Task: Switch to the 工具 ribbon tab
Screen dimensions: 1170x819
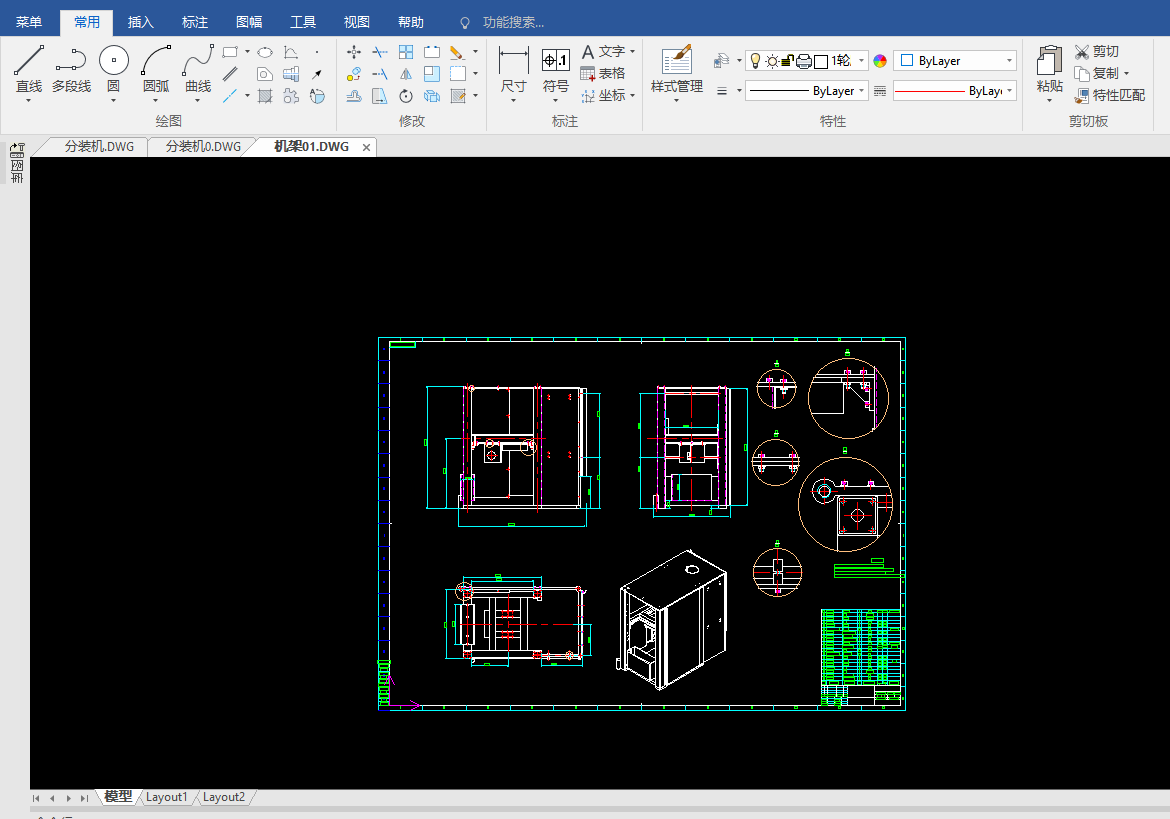Action: [302, 22]
